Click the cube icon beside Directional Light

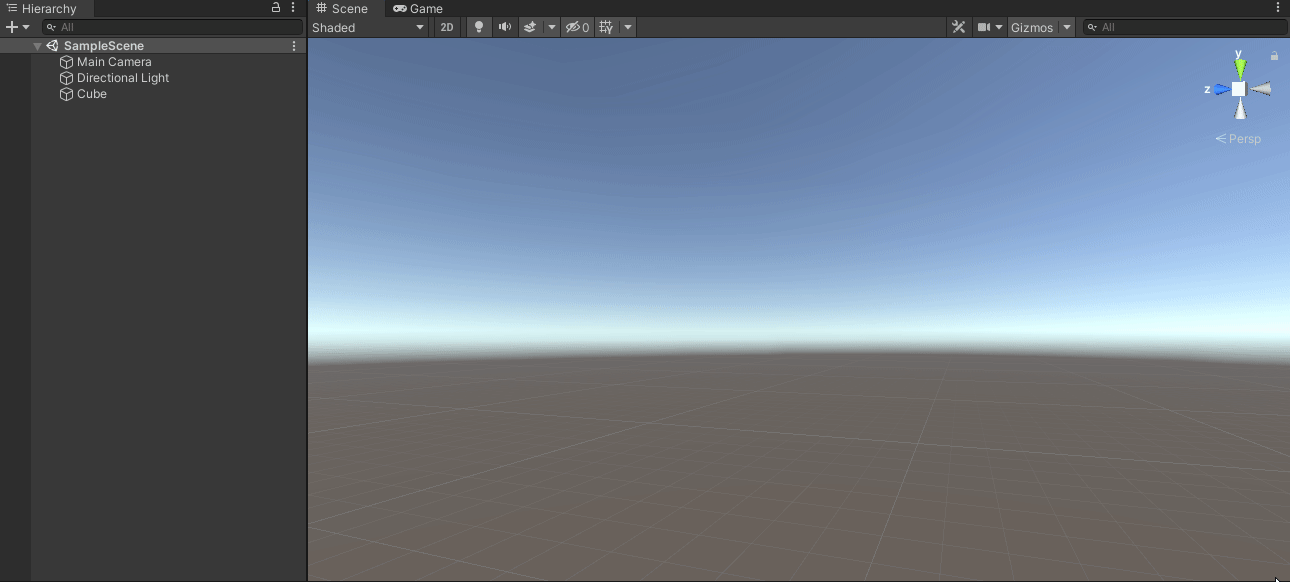point(67,78)
